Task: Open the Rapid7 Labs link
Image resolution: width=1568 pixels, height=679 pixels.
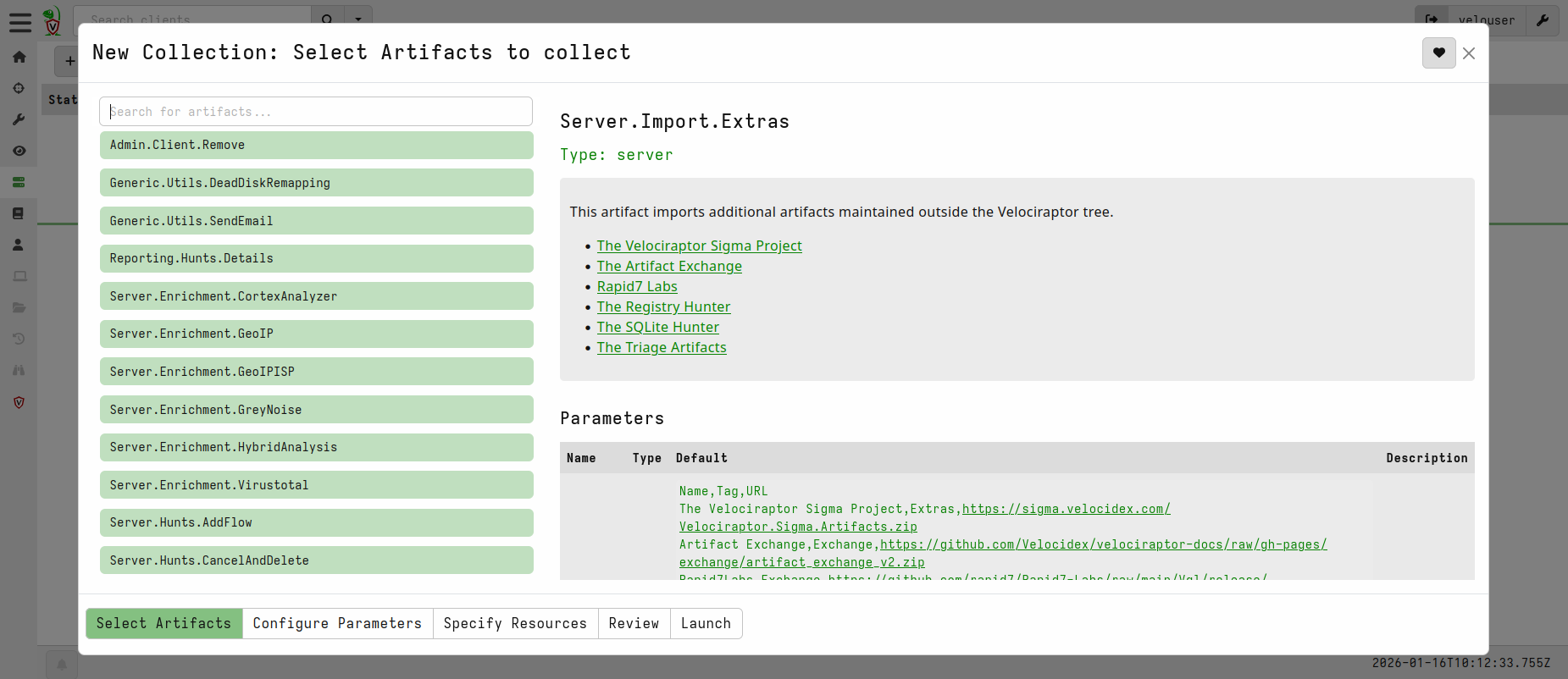Action: 637,286
